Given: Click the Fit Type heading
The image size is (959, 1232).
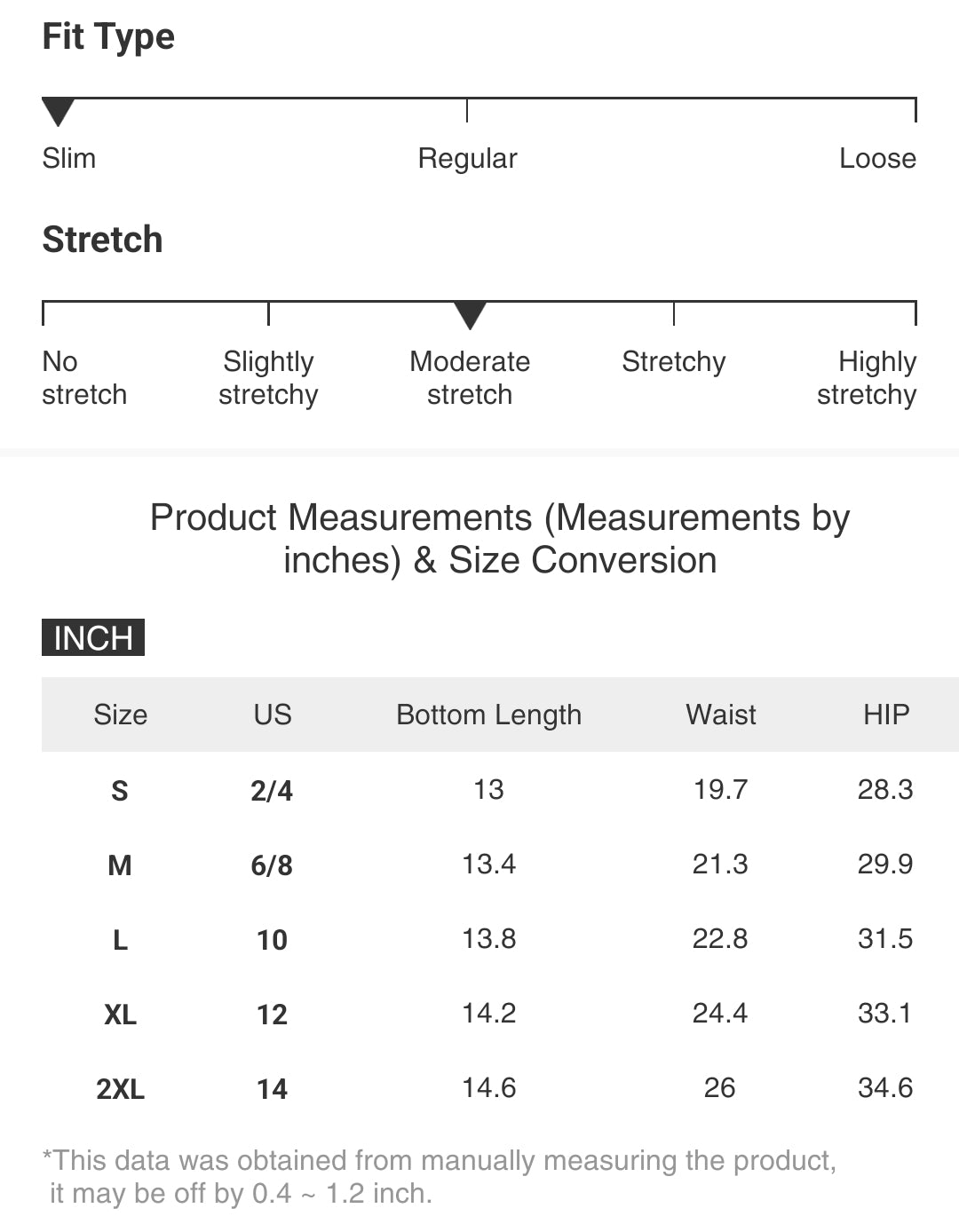Looking at the screenshot, I should coord(108,37).
